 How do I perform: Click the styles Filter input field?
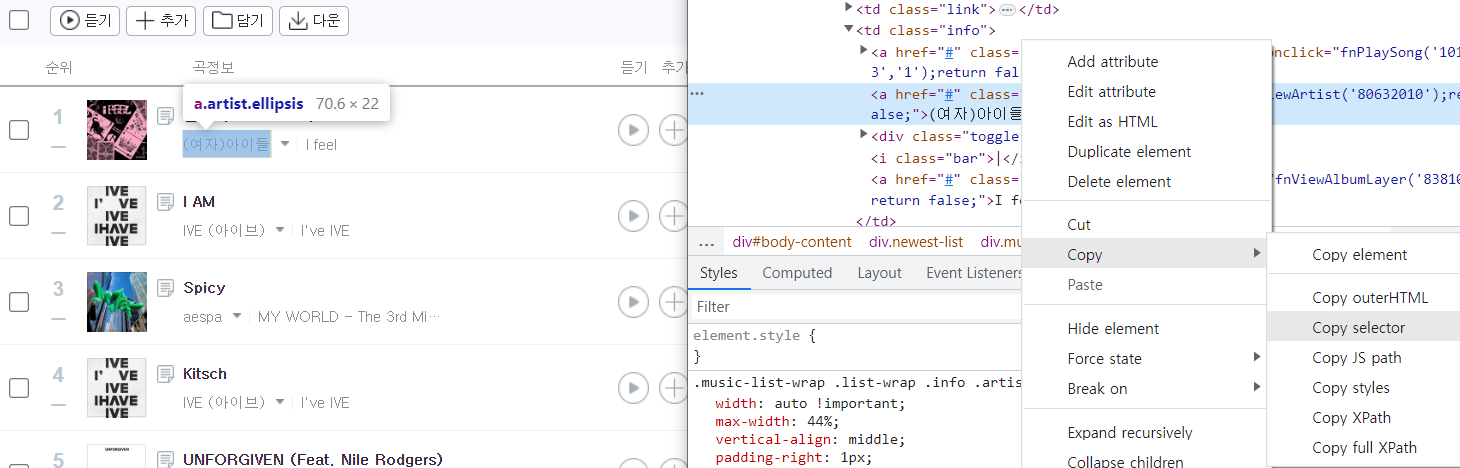(x=855, y=307)
